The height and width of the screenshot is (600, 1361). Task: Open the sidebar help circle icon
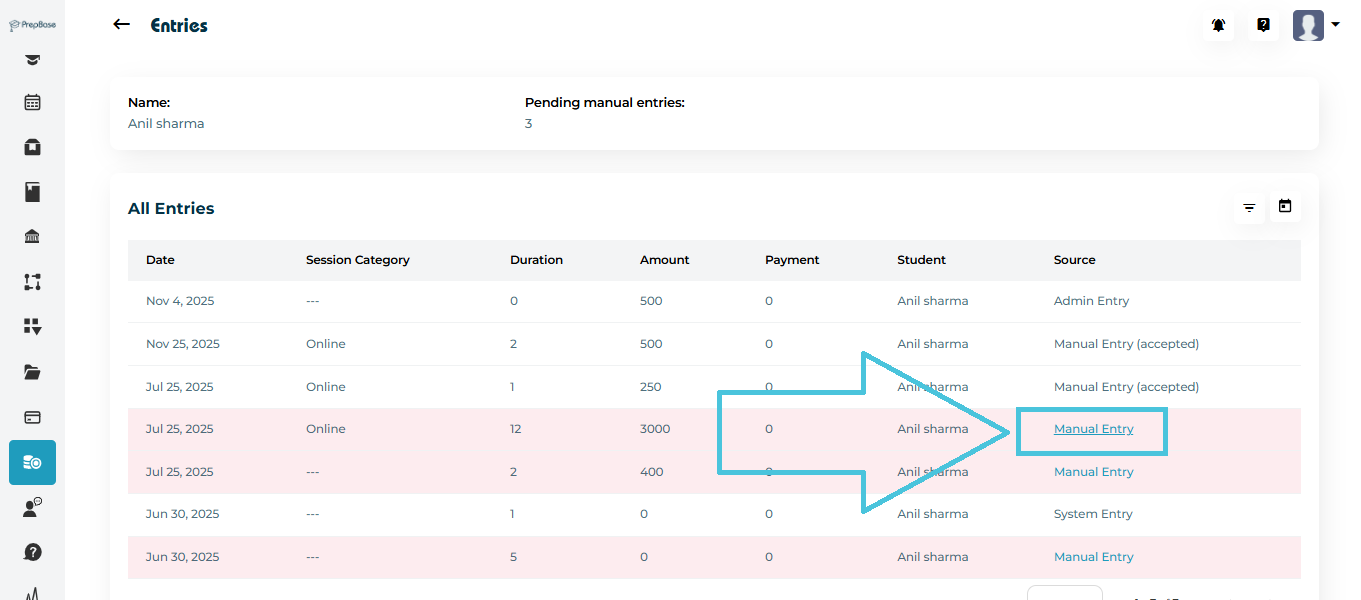[x=32, y=552]
